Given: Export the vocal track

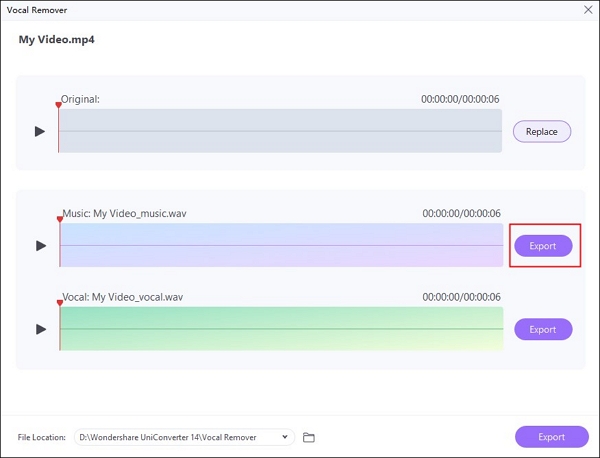Looking at the screenshot, I should pyautogui.click(x=542, y=329).
